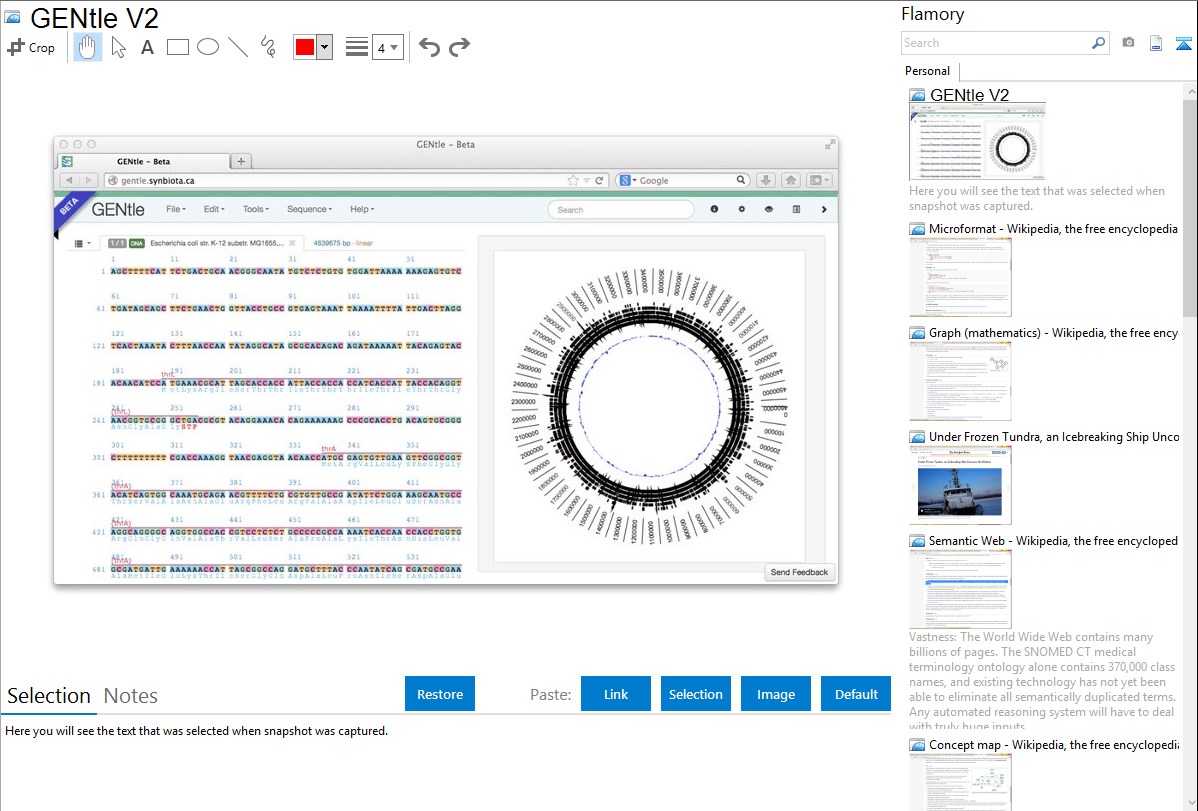Redo the annotation
The image size is (1198, 811).
(459, 47)
